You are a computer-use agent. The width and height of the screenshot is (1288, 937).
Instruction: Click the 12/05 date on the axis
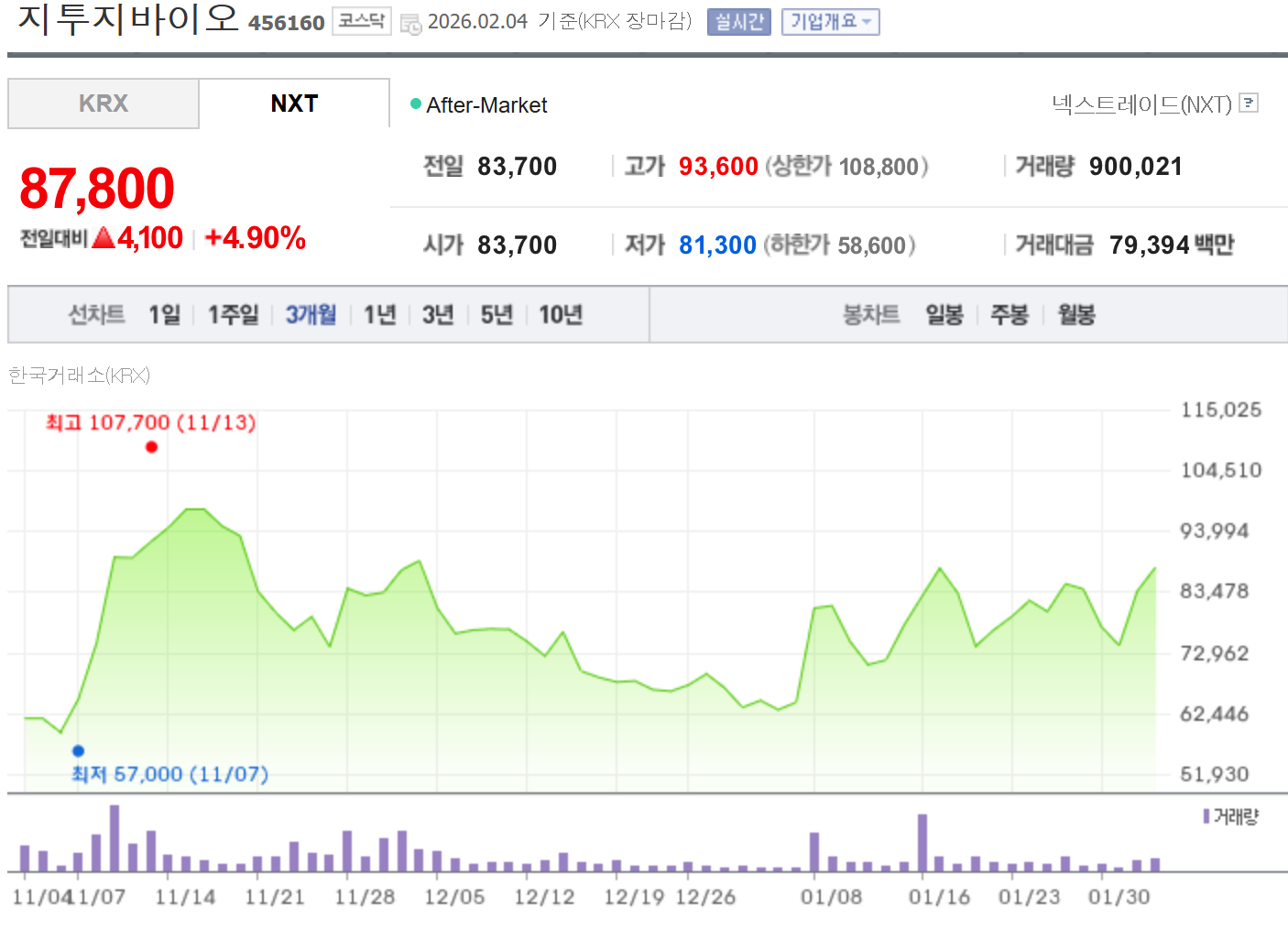tap(454, 897)
